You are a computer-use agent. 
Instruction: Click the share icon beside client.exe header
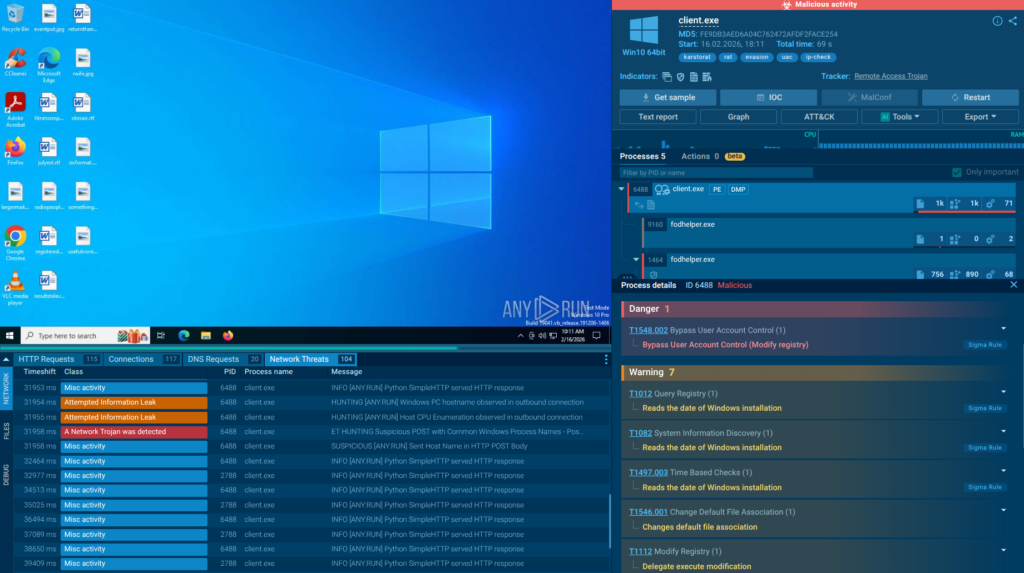1012,21
